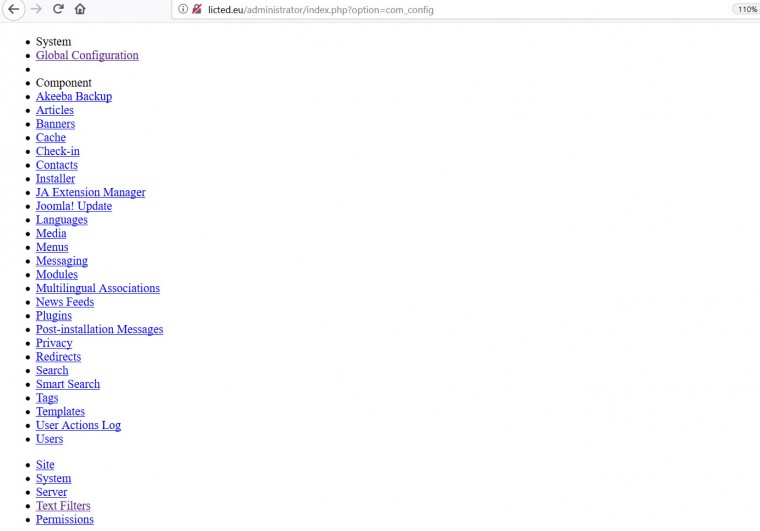Image resolution: width=760 pixels, height=531 pixels.
Task: Open the Smart Search link
Action: coord(68,384)
